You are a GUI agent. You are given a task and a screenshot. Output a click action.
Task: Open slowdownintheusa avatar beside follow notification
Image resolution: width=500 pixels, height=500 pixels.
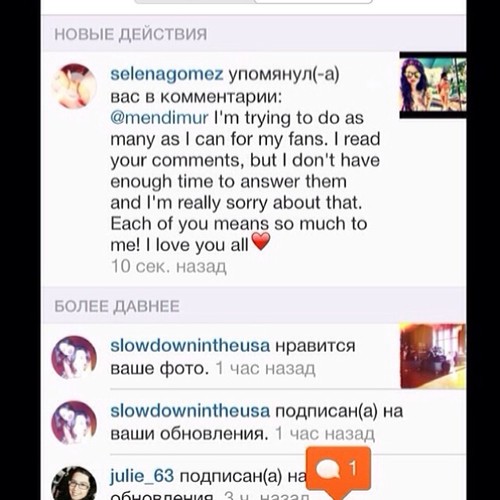pos(74,423)
